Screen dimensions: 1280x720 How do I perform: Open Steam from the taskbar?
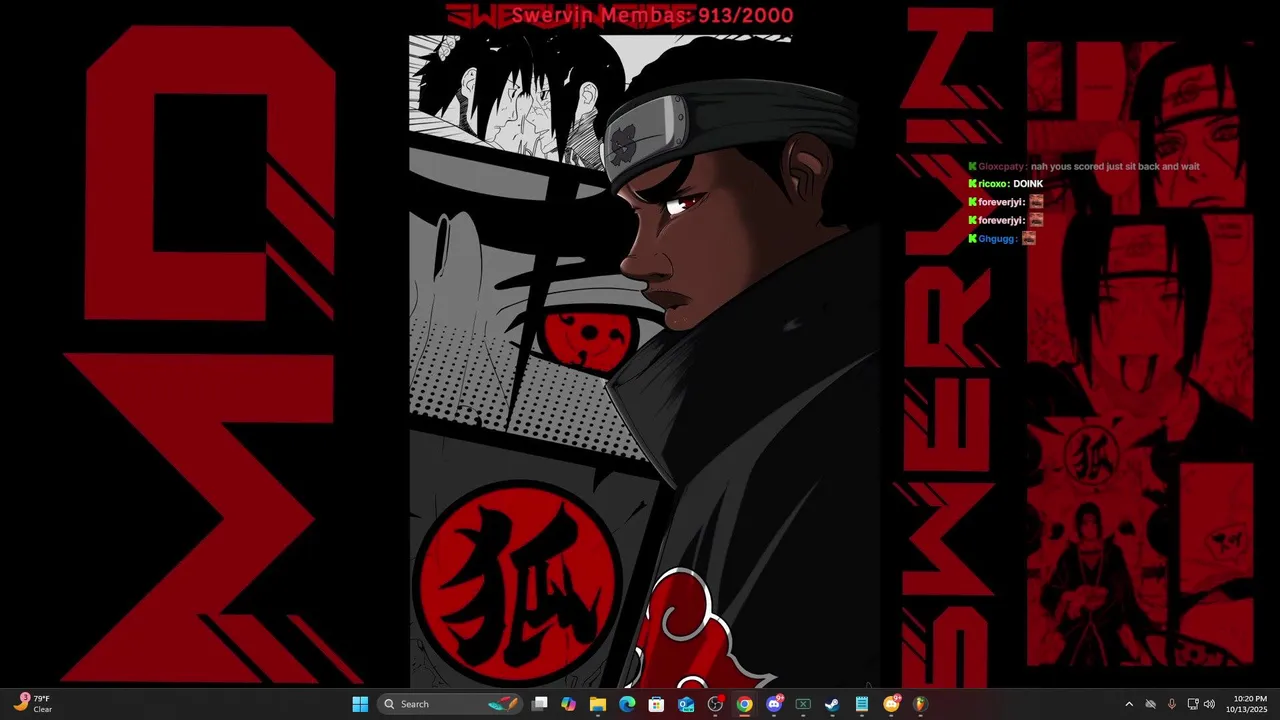tap(832, 704)
